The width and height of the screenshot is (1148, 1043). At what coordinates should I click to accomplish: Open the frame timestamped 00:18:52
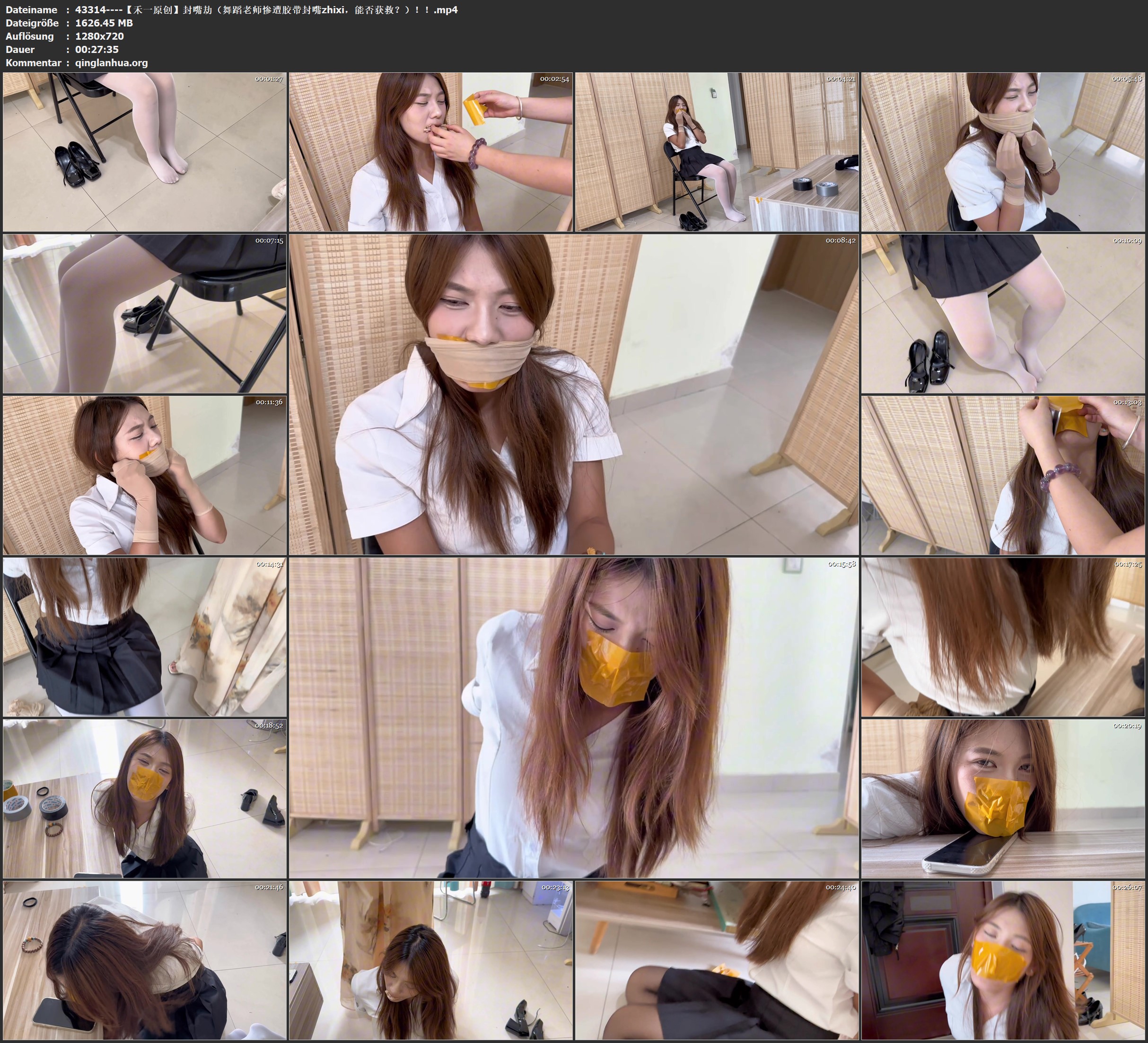pos(145,799)
